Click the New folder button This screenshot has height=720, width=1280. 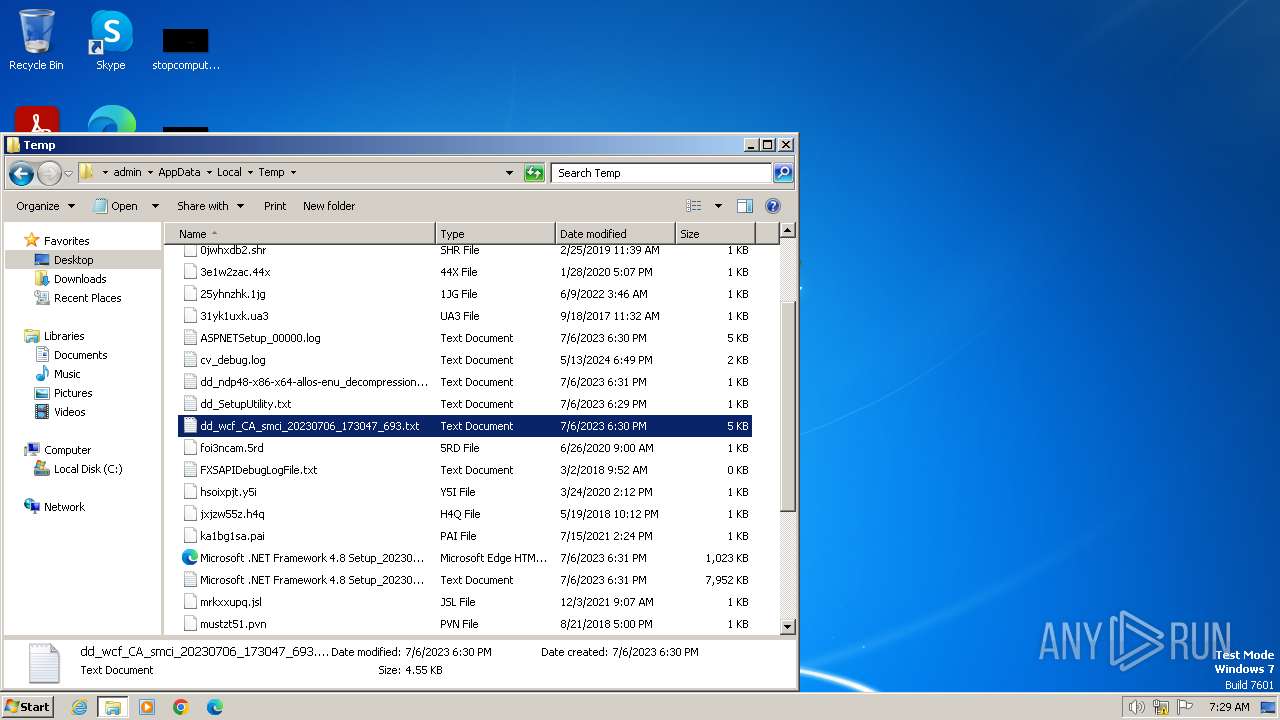point(329,206)
